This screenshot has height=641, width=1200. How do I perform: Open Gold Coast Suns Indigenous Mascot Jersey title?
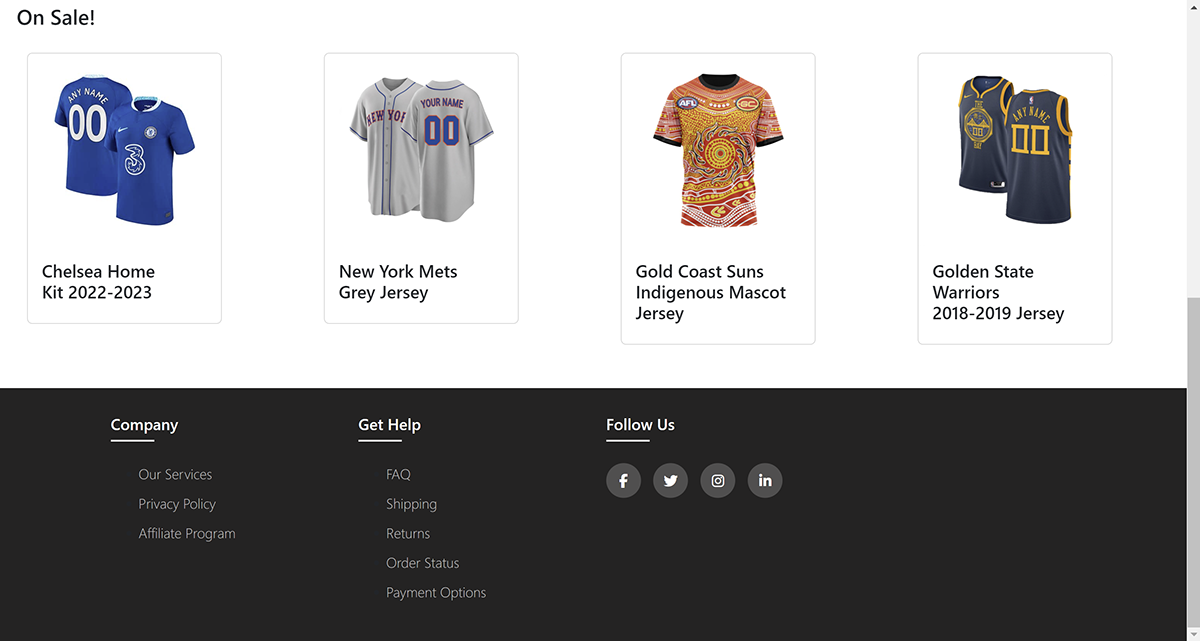[x=711, y=292]
